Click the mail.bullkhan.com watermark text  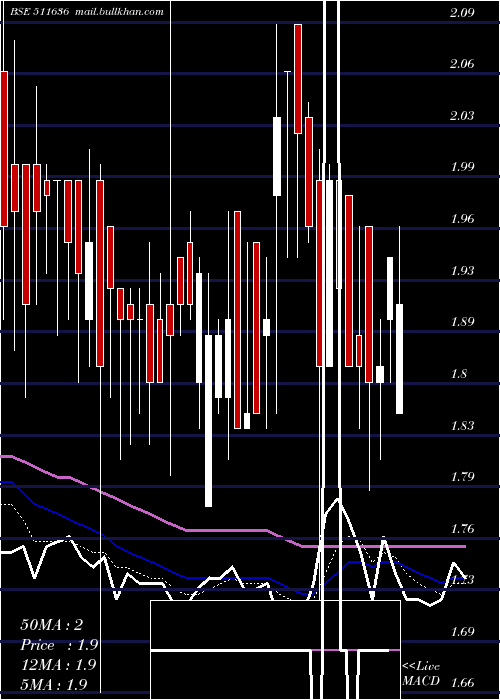(x=119, y=12)
